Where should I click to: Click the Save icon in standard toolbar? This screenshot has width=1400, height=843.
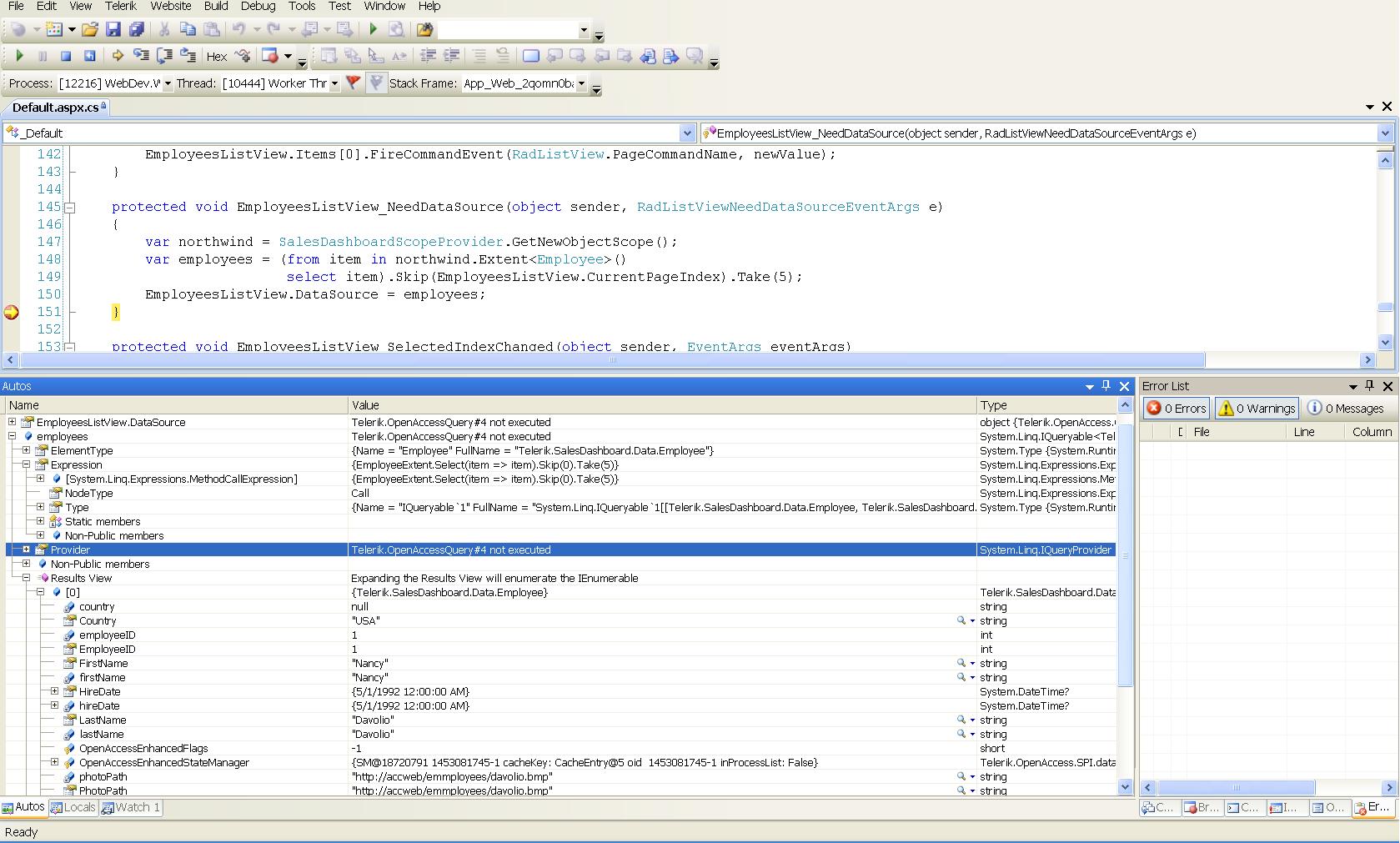pos(113,30)
